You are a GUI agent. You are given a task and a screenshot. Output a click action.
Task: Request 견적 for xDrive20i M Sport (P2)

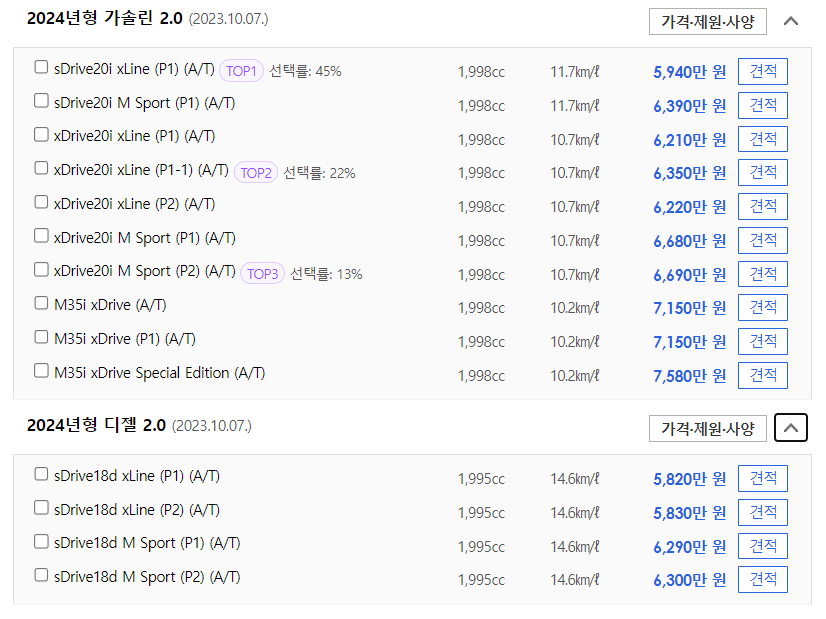click(x=763, y=274)
